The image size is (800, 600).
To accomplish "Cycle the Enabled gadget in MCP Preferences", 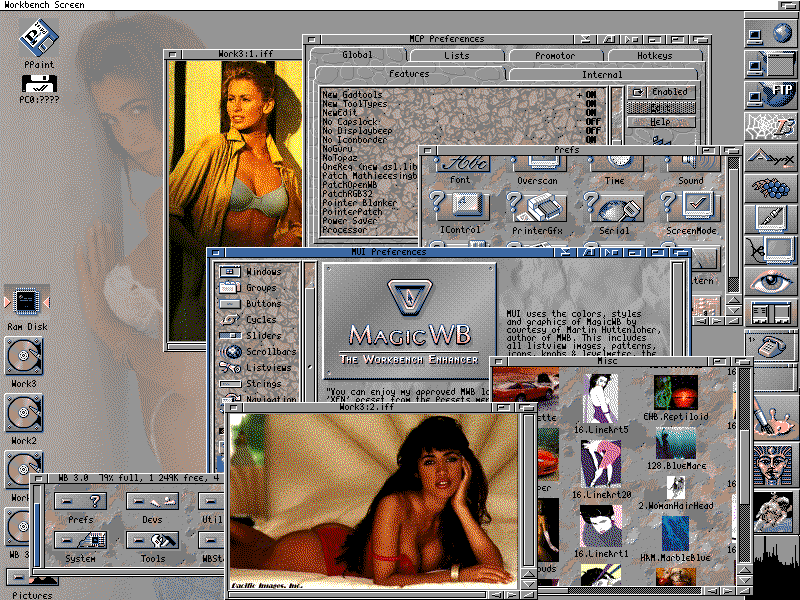I will click(661, 92).
